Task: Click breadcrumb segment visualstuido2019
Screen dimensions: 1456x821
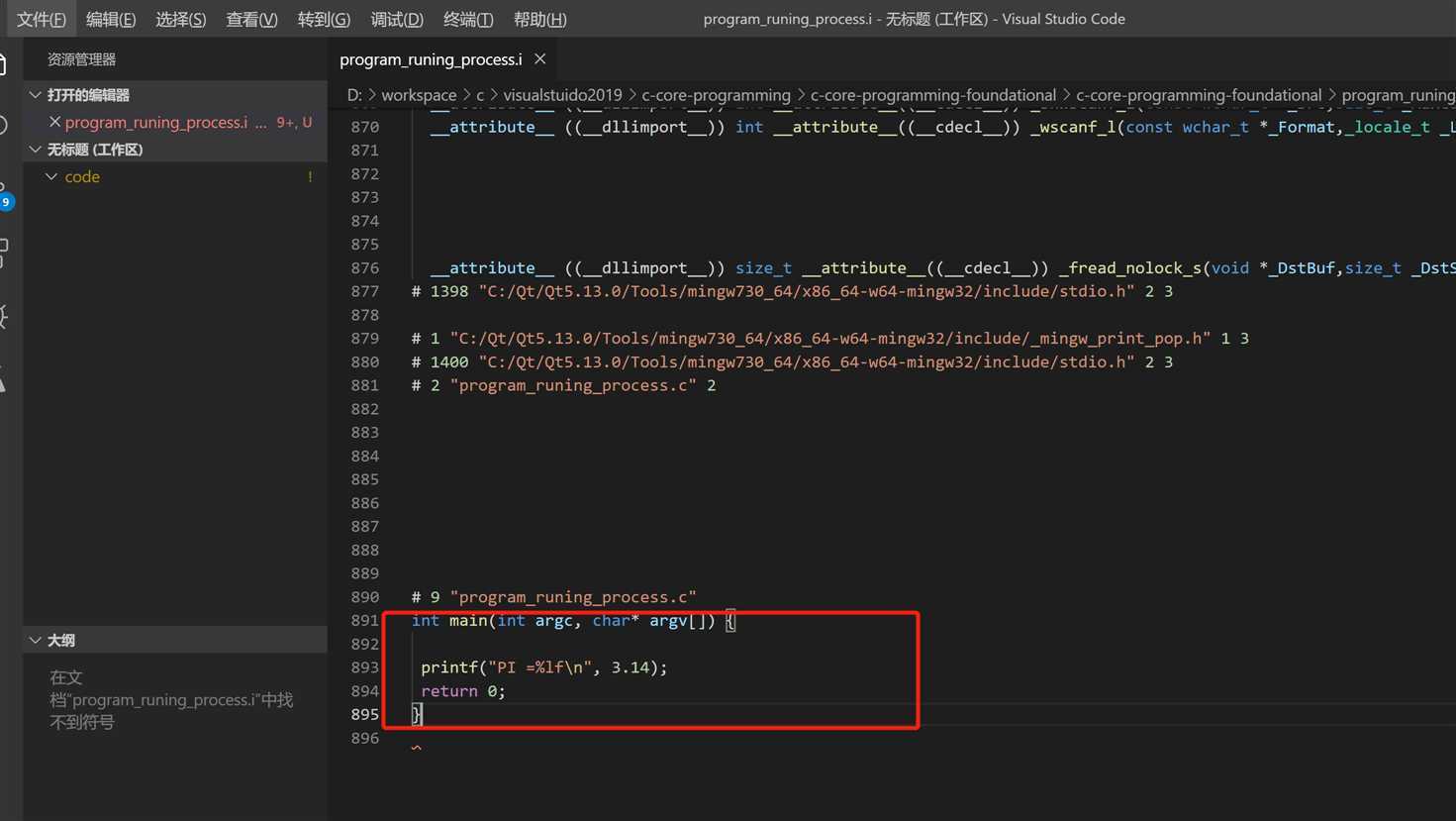Action: click(x=562, y=95)
